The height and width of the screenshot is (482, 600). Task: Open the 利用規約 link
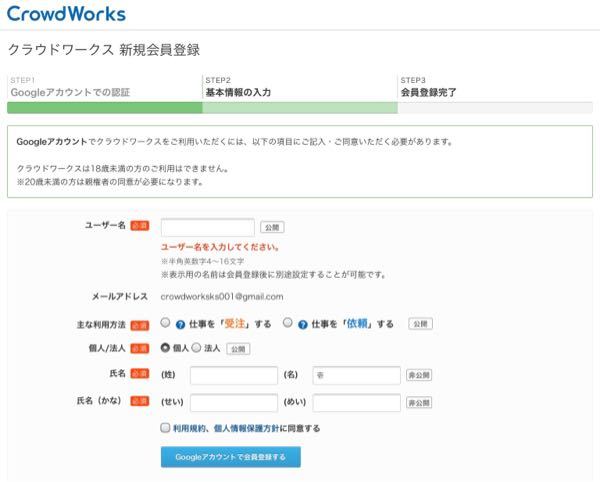tap(189, 428)
